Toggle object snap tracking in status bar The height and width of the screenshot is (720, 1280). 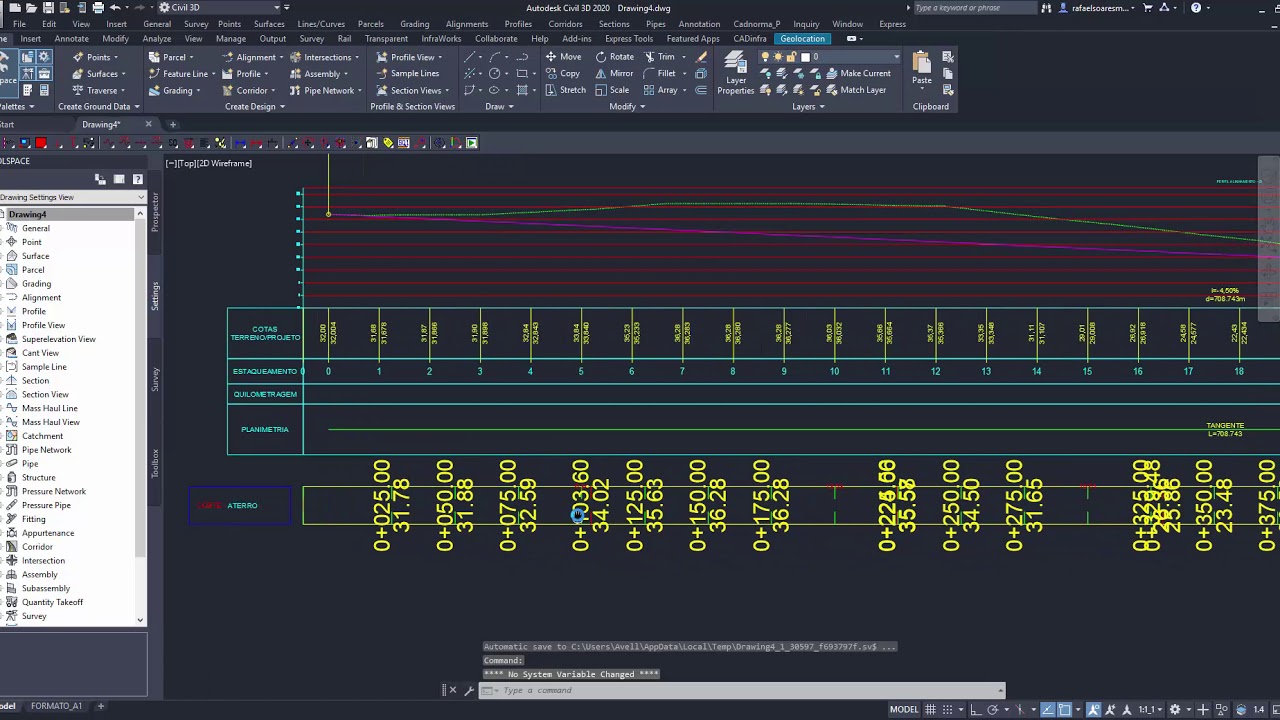point(1047,709)
